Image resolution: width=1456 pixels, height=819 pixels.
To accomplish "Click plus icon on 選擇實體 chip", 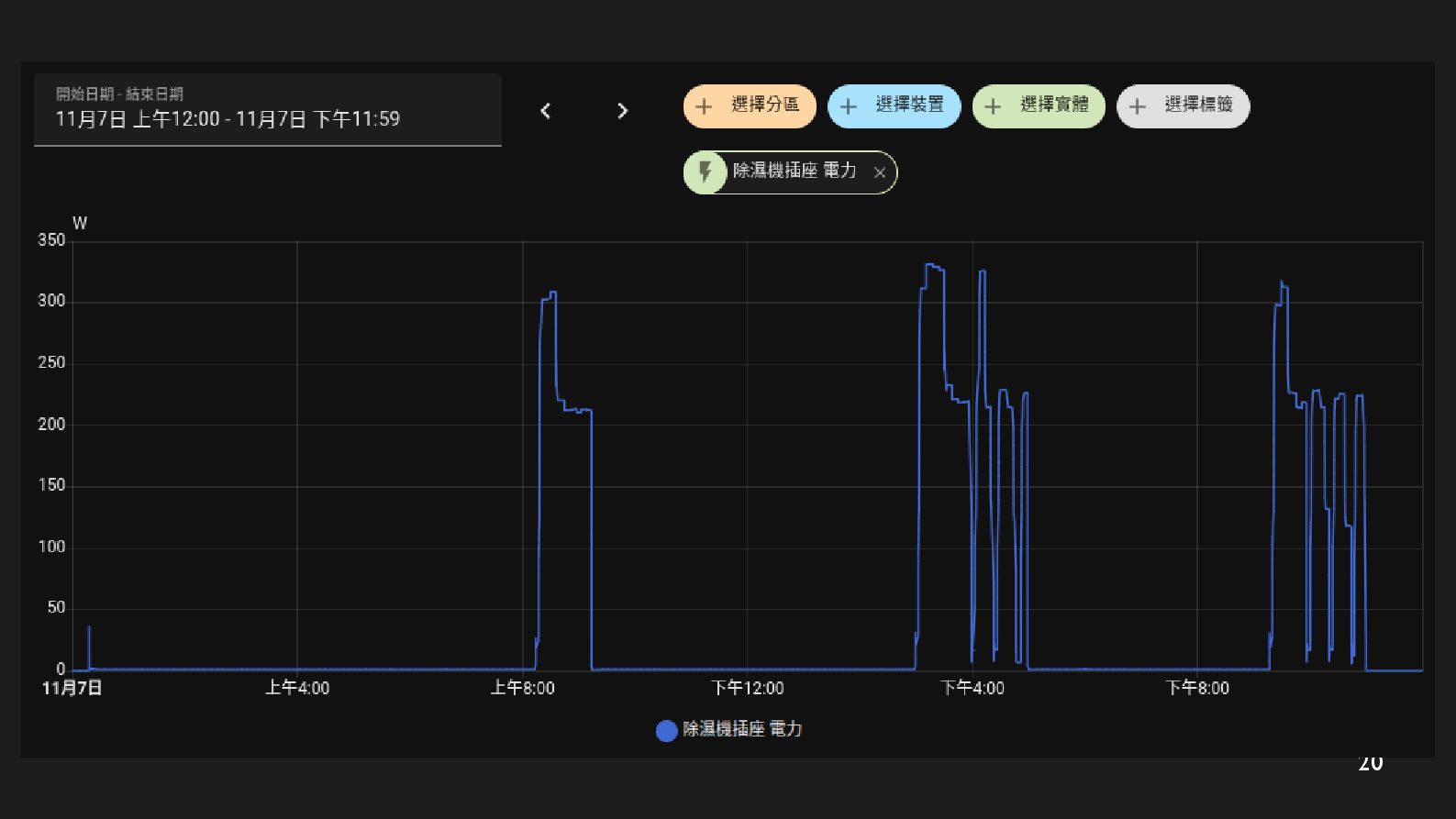I will [993, 106].
